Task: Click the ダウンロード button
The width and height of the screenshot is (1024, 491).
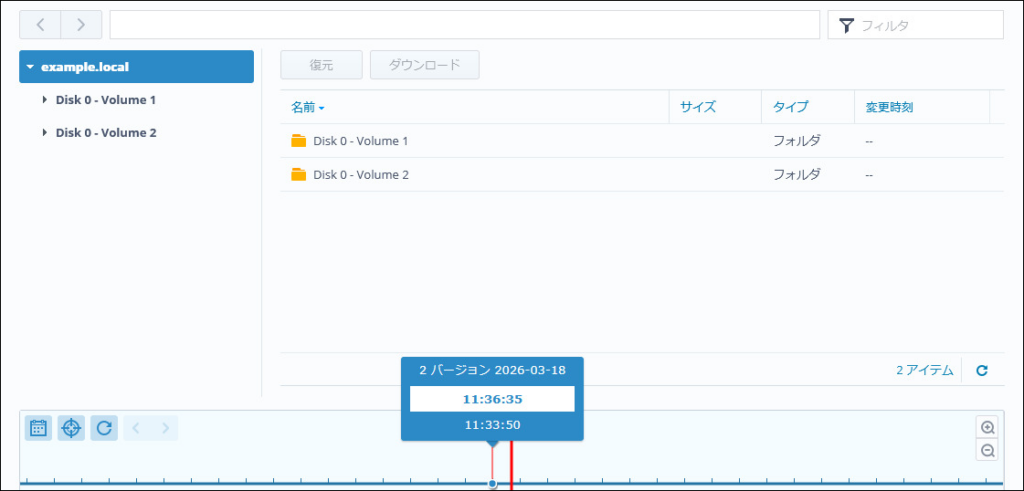Action: click(x=424, y=65)
